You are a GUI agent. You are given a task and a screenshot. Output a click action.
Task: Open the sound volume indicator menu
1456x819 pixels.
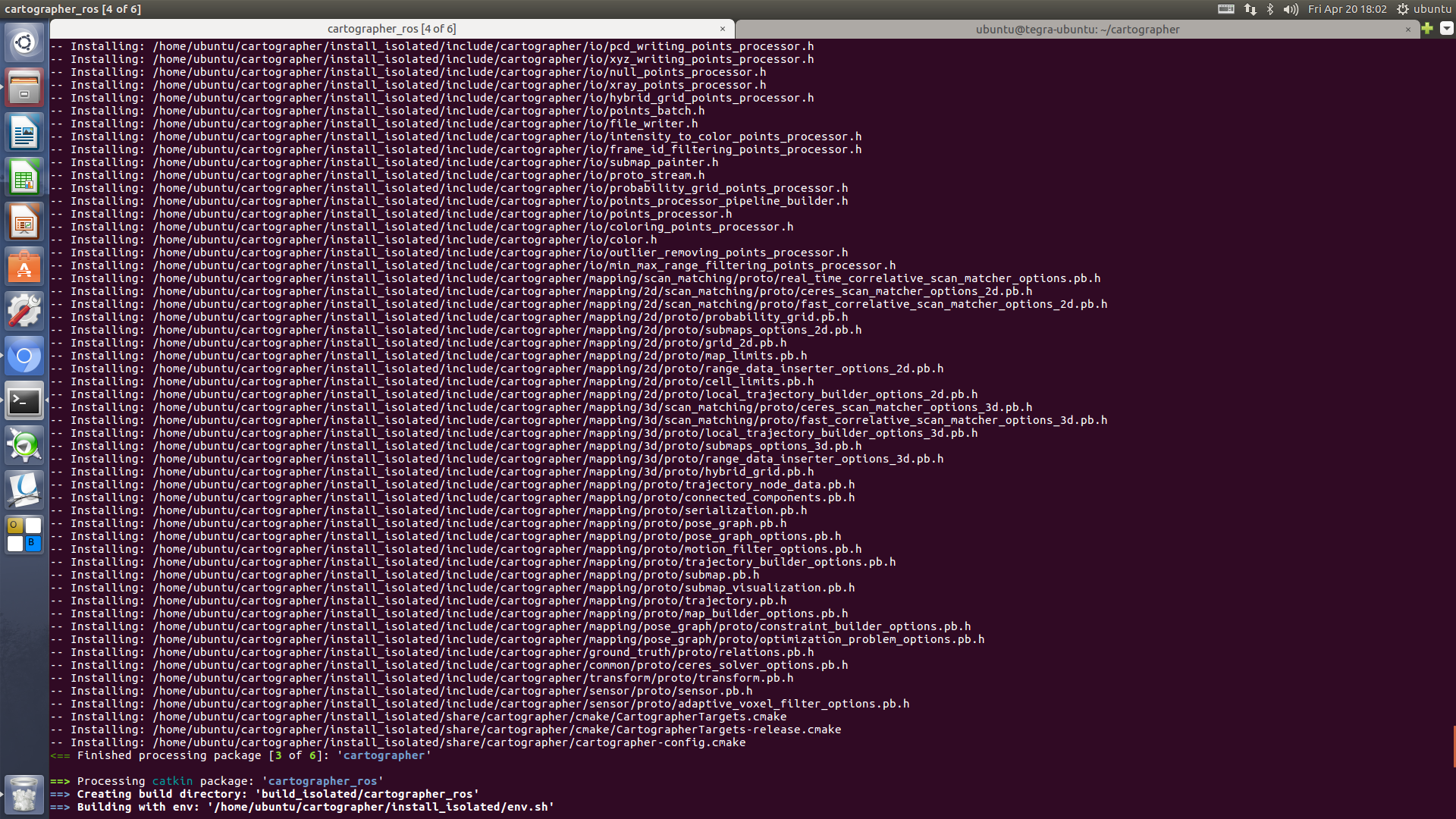(1291, 9)
